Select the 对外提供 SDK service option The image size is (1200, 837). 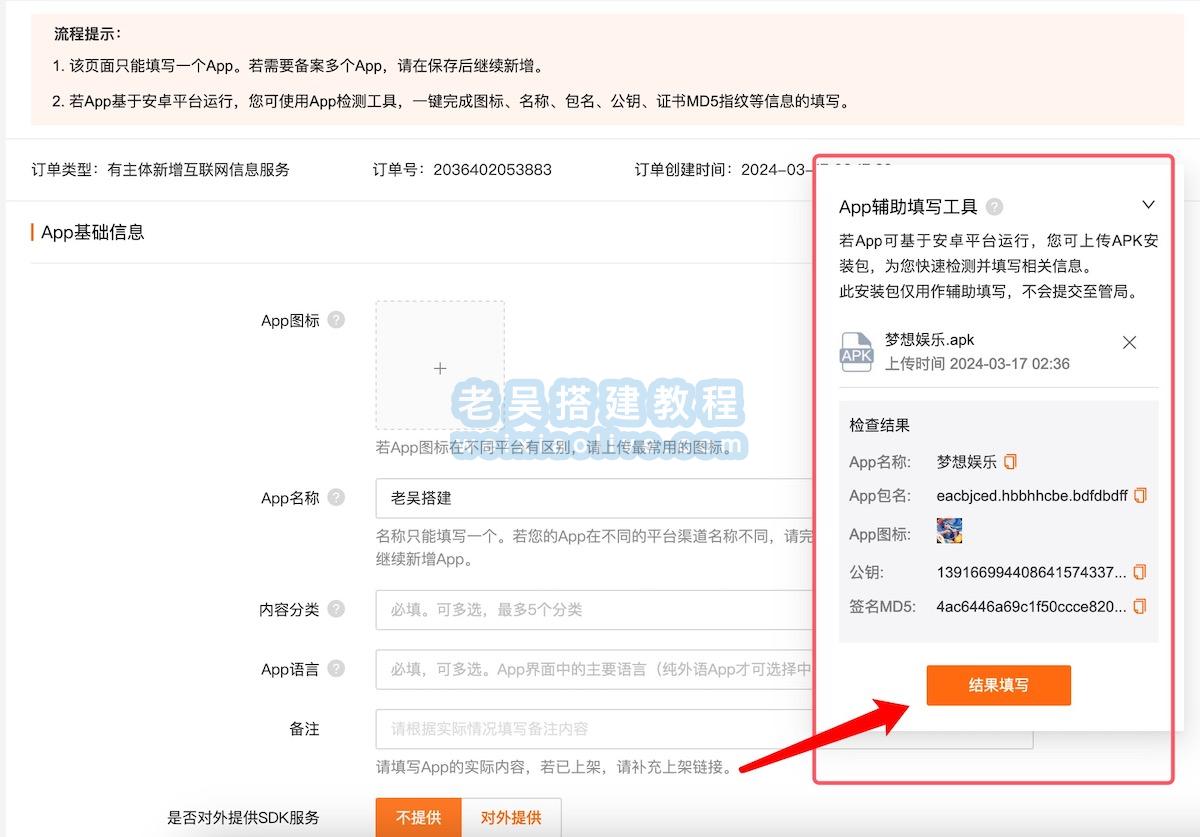coord(510,817)
